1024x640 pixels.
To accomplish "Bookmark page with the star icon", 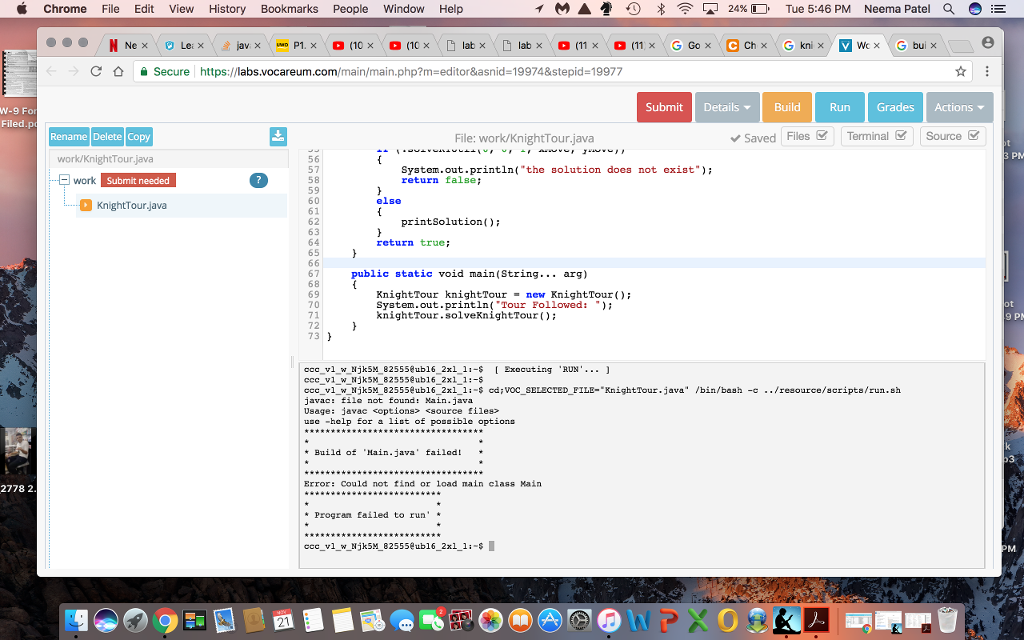I will pyautogui.click(x=961, y=72).
